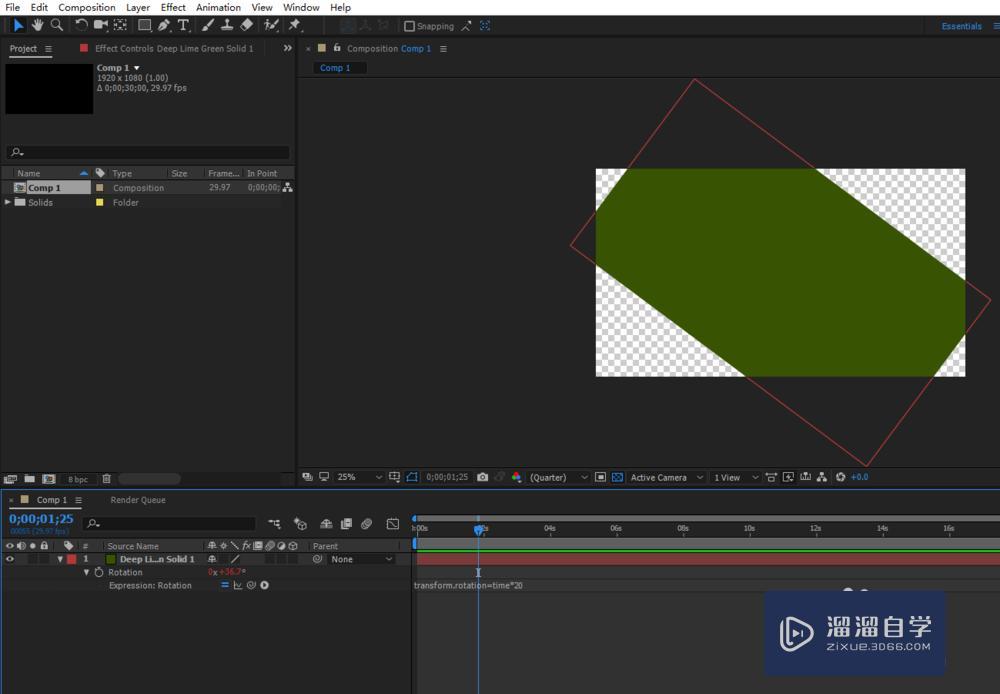The image size is (1000, 694).
Task: Toggle the composition viewer lock icon
Action: (x=337, y=48)
